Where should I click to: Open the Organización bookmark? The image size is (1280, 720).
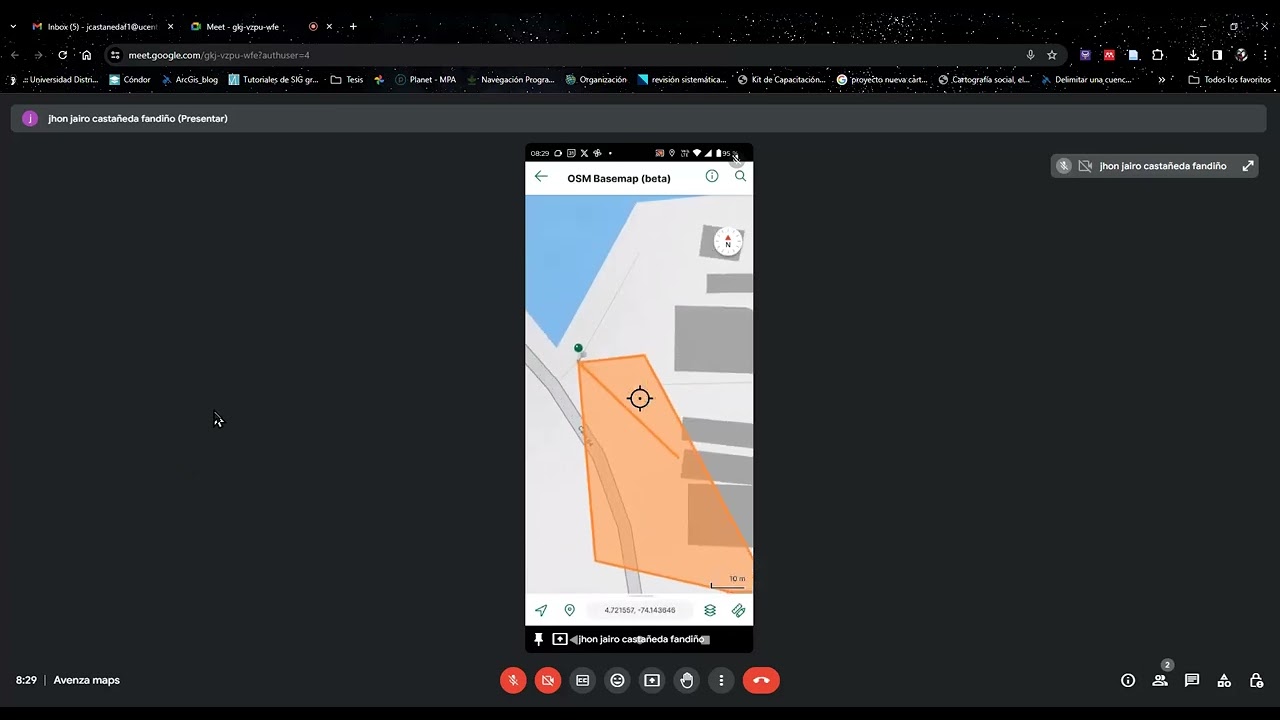coord(596,80)
